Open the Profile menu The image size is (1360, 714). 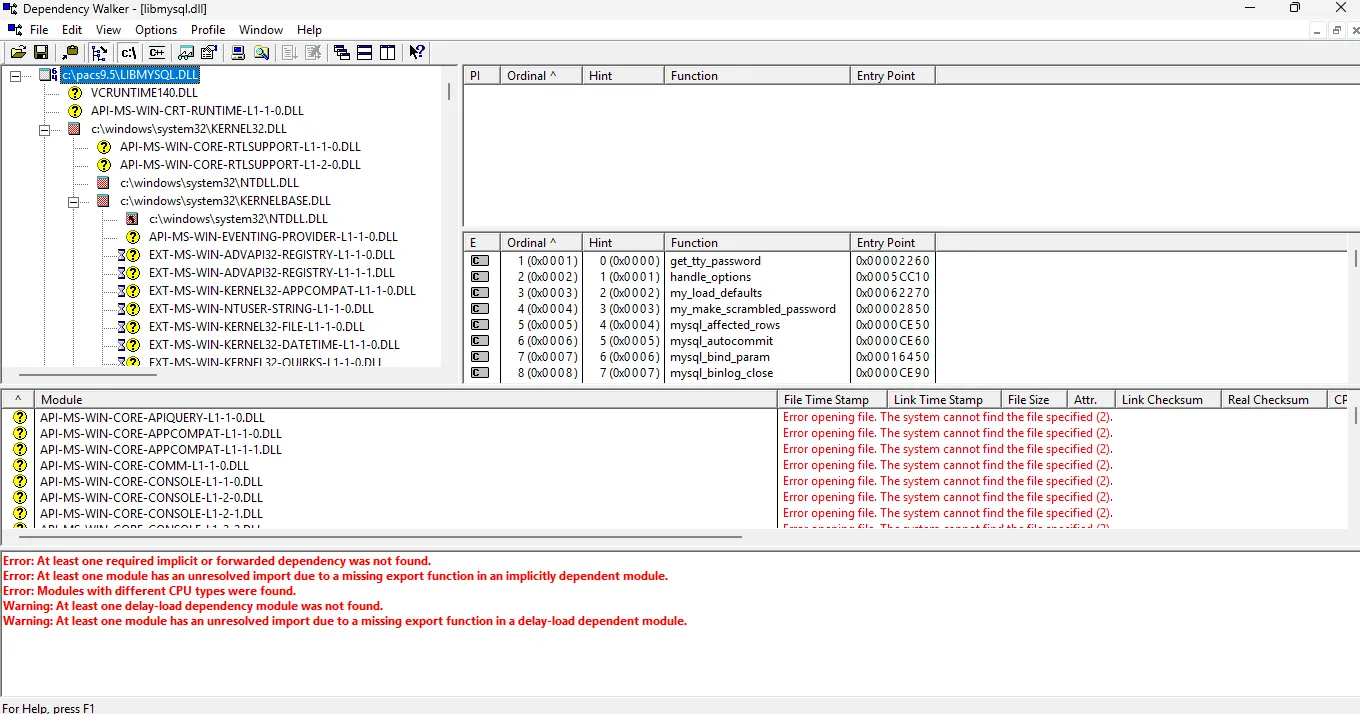208,30
